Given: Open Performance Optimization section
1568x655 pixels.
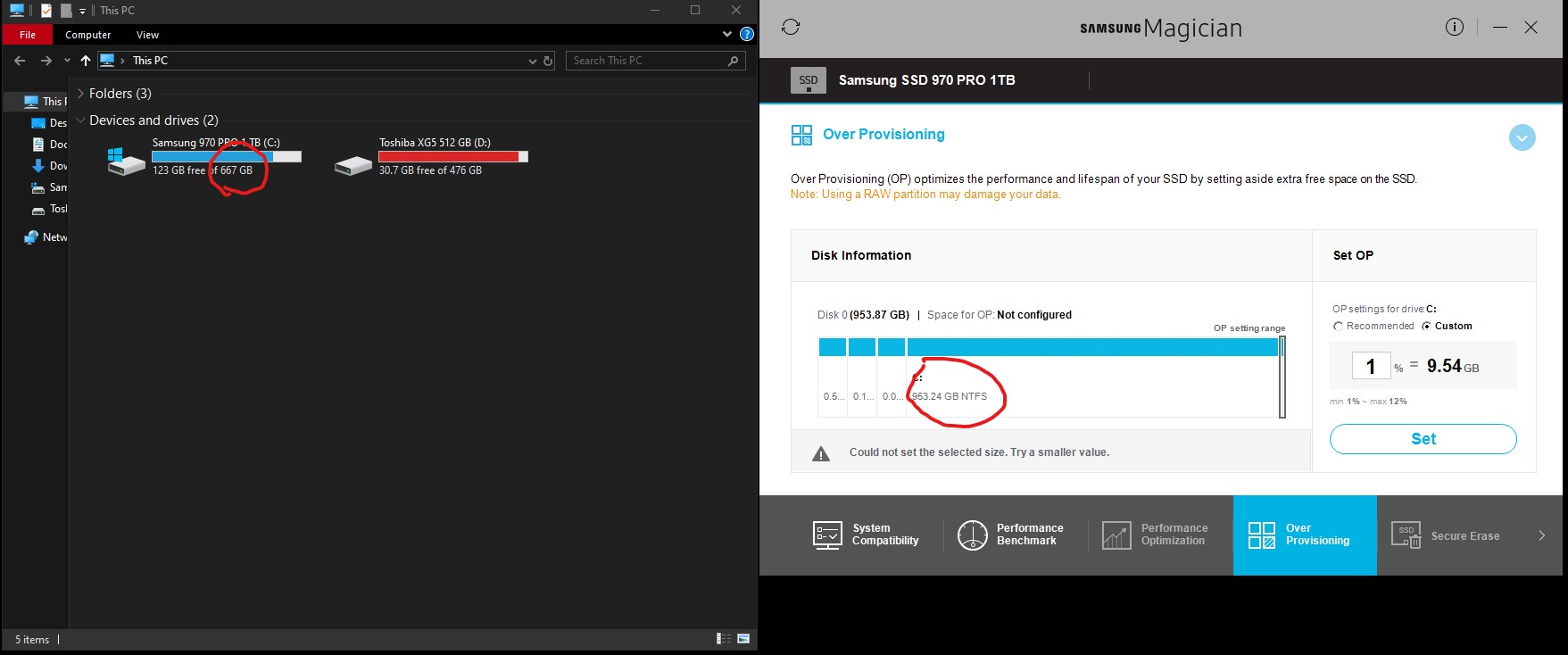Looking at the screenshot, I should (1156, 535).
